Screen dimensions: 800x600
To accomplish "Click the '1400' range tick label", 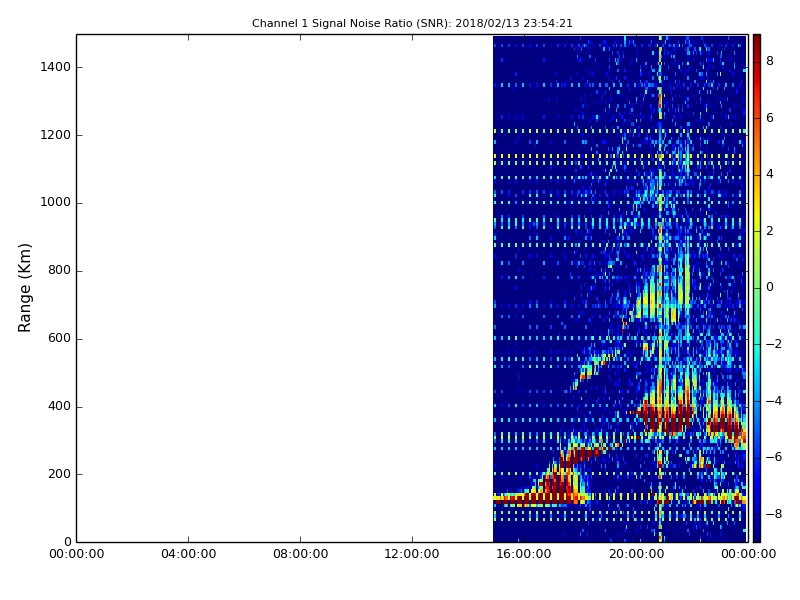I will click(56, 67).
